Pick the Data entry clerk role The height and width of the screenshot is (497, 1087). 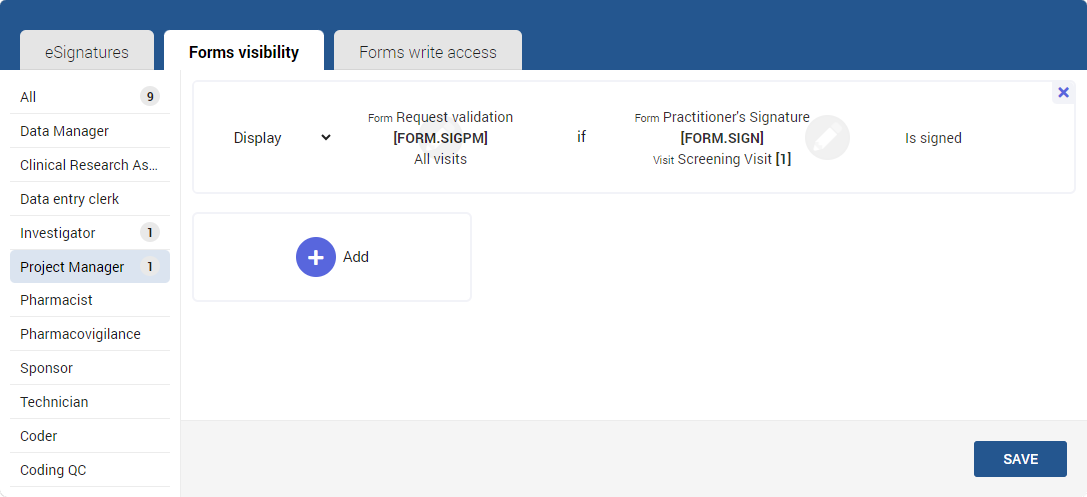(x=89, y=199)
